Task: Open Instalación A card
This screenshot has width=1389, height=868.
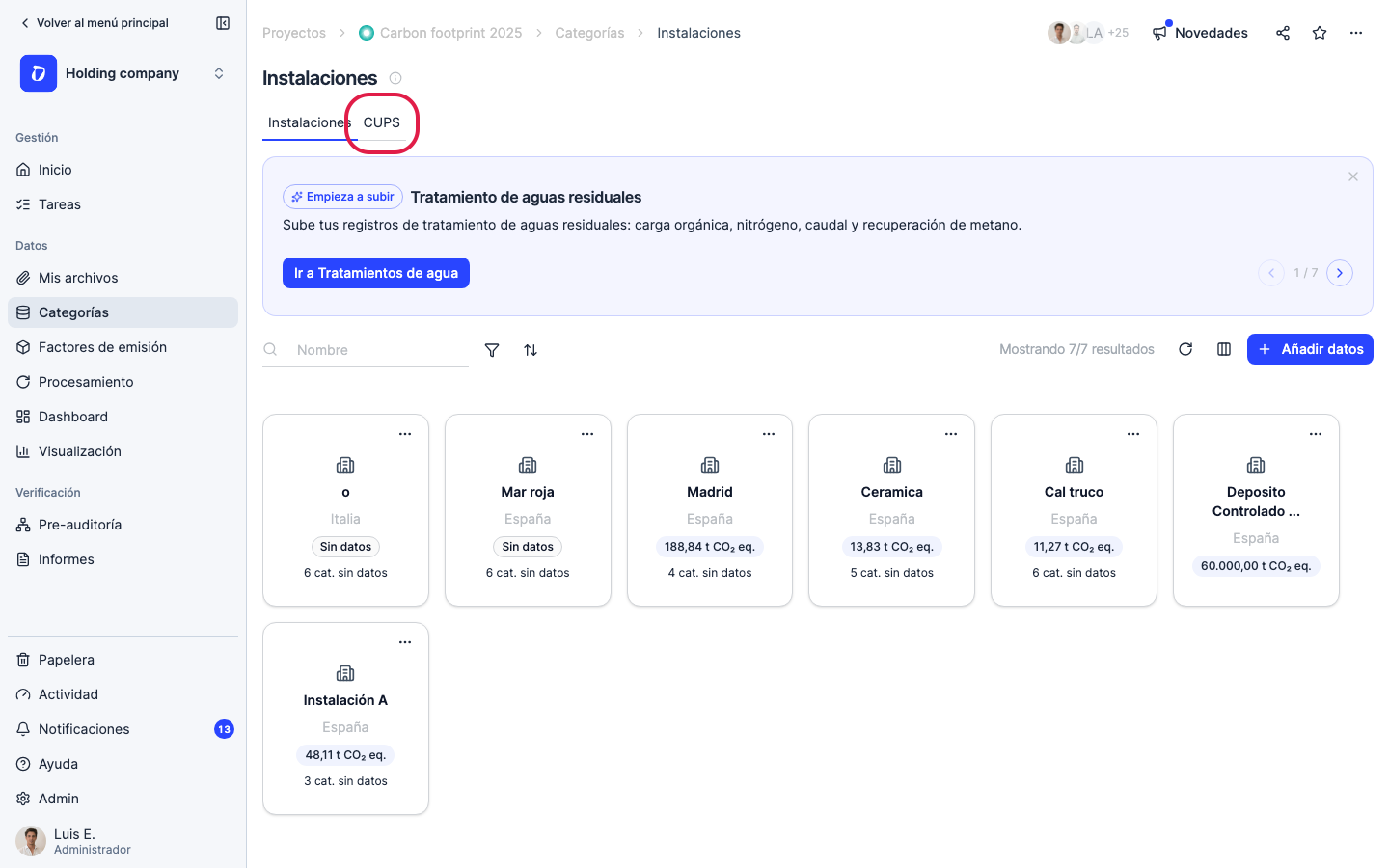Action: [345, 719]
